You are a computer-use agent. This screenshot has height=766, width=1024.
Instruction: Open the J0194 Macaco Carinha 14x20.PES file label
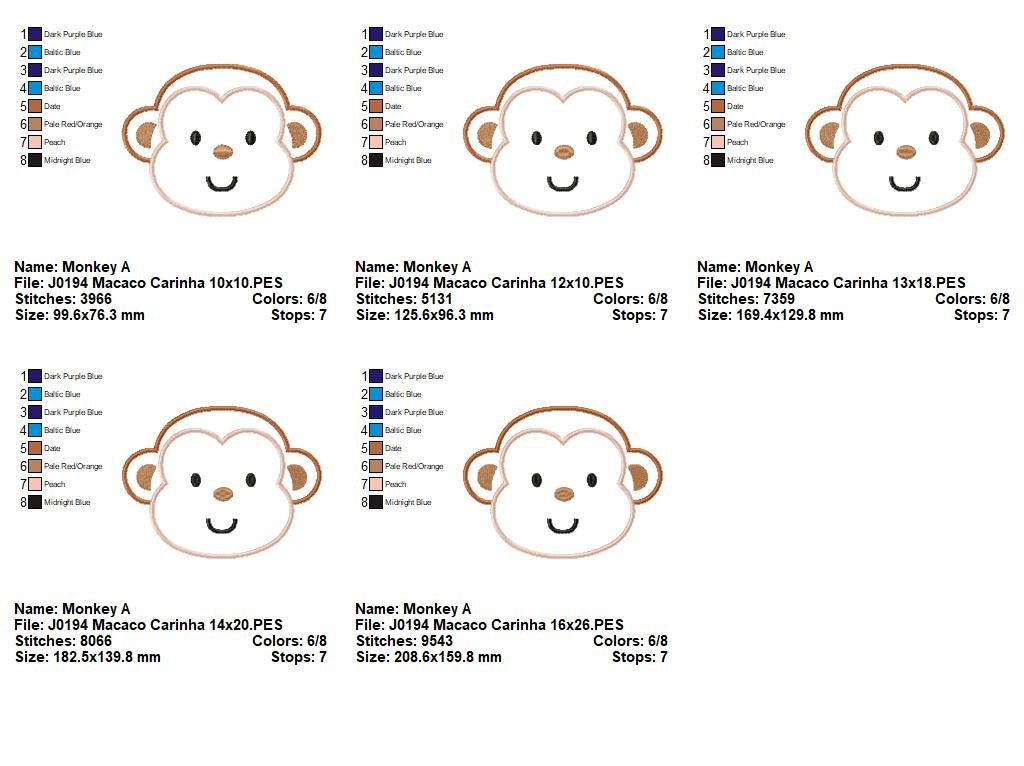pos(148,625)
